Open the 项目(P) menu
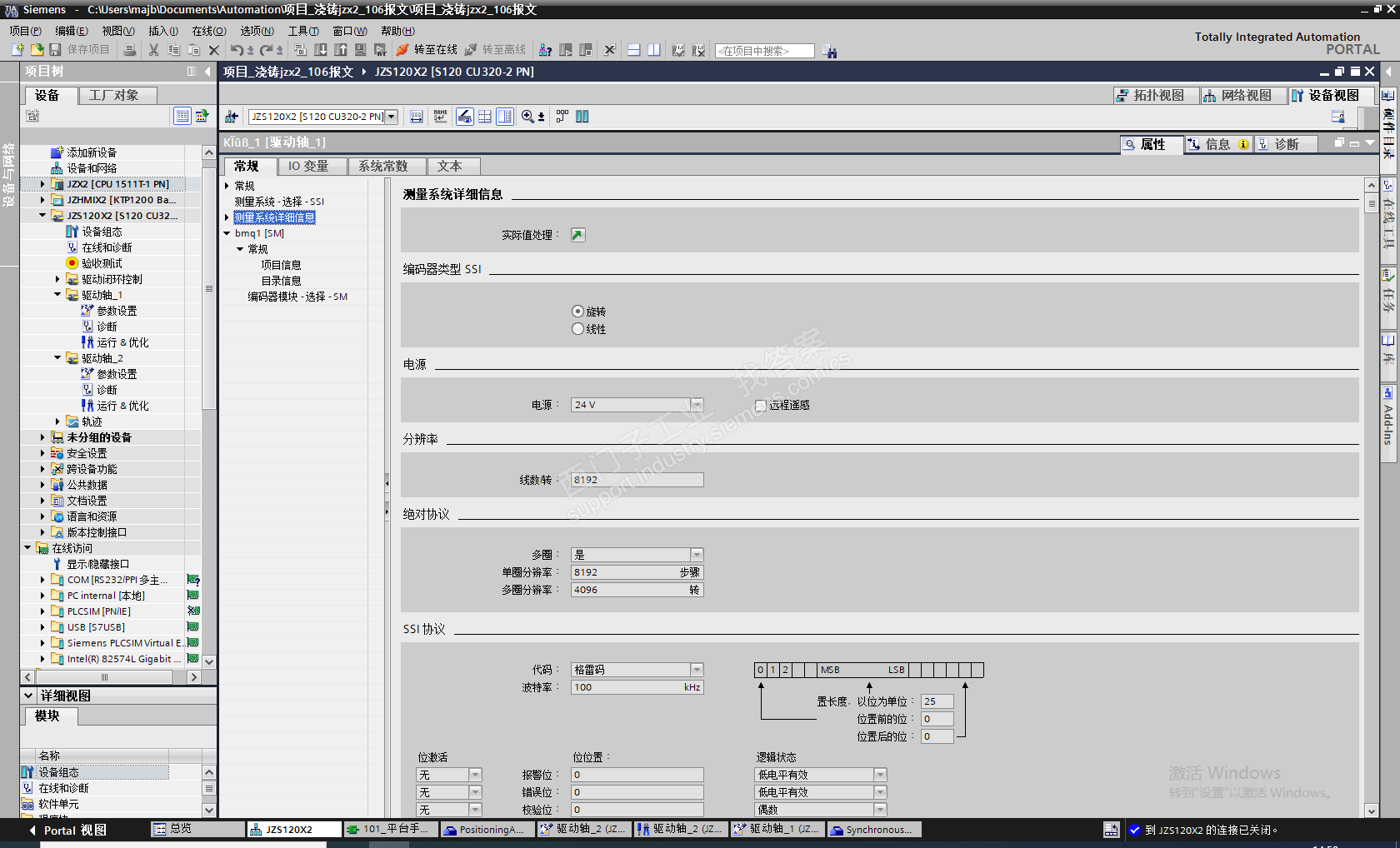Viewport: 1400px width, 848px height. click(25, 31)
